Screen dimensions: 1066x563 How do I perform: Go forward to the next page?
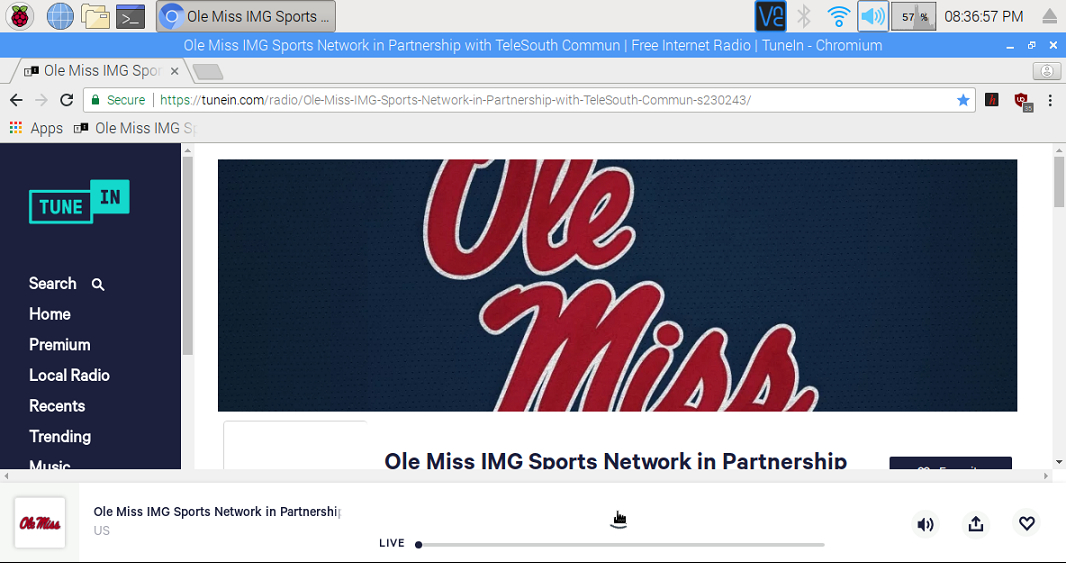click(41, 100)
